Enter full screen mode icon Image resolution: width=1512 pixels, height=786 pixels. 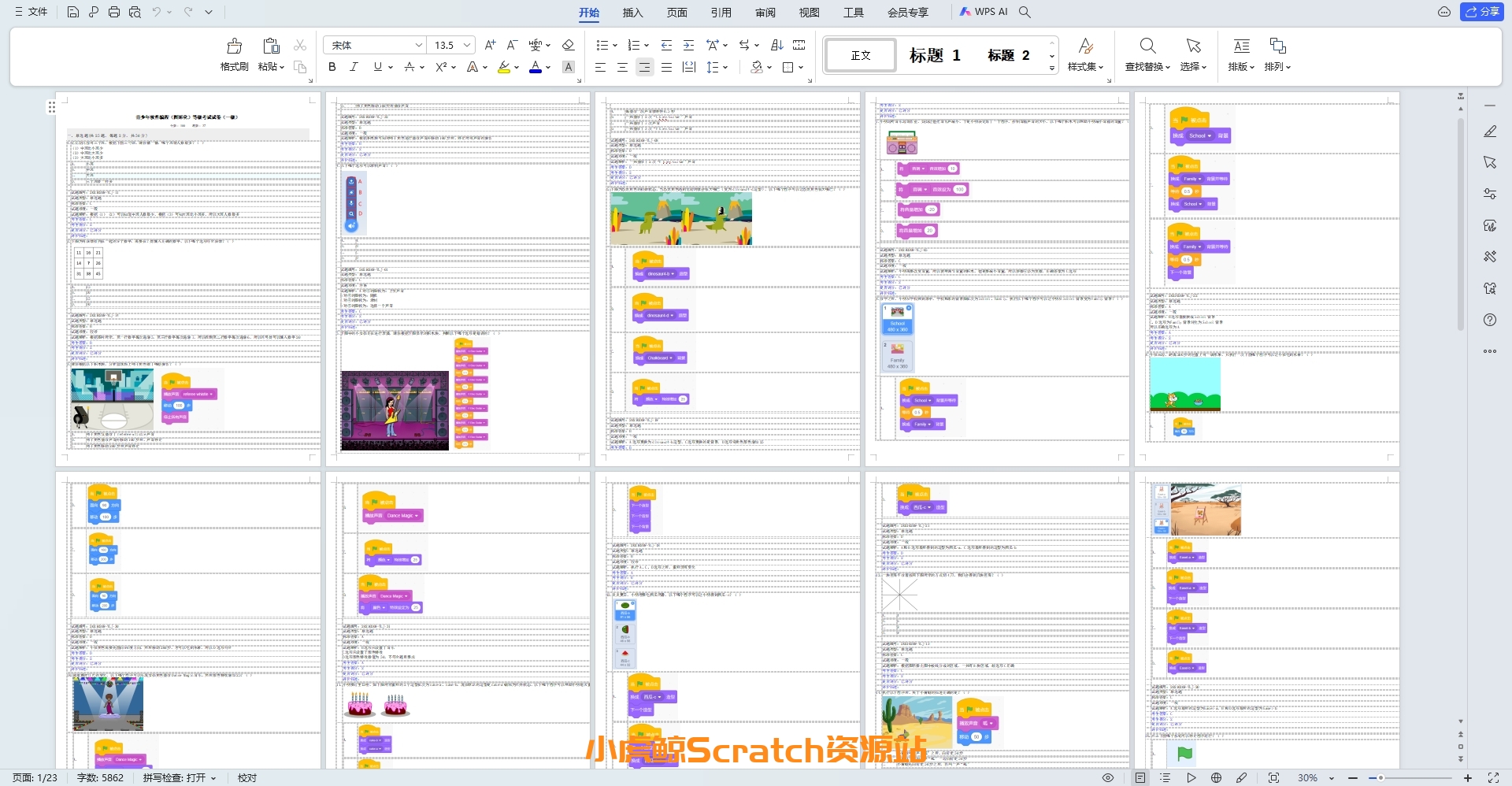click(x=1492, y=777)
